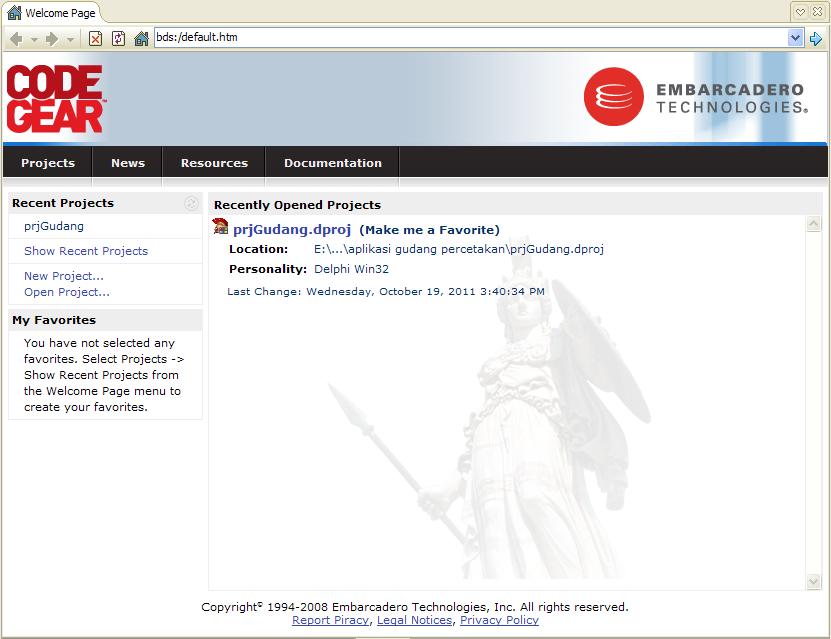Screen dimensions: 831x639
Task: Toggle the Recent Projects panel collapse control
Action: [x=190, y=203]
